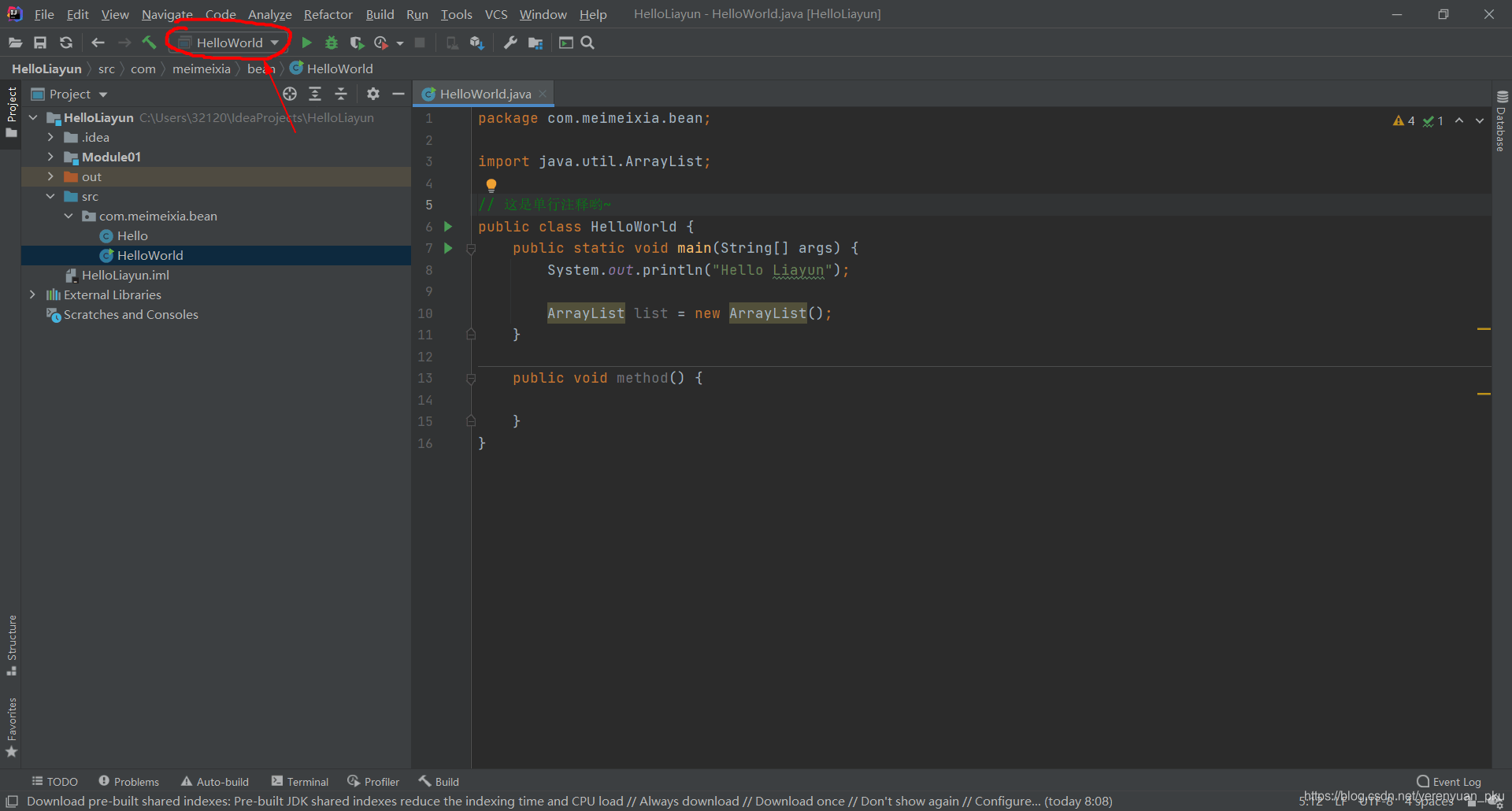Expand the Module01 node
Screen dimensions: 1512x811
50,157
